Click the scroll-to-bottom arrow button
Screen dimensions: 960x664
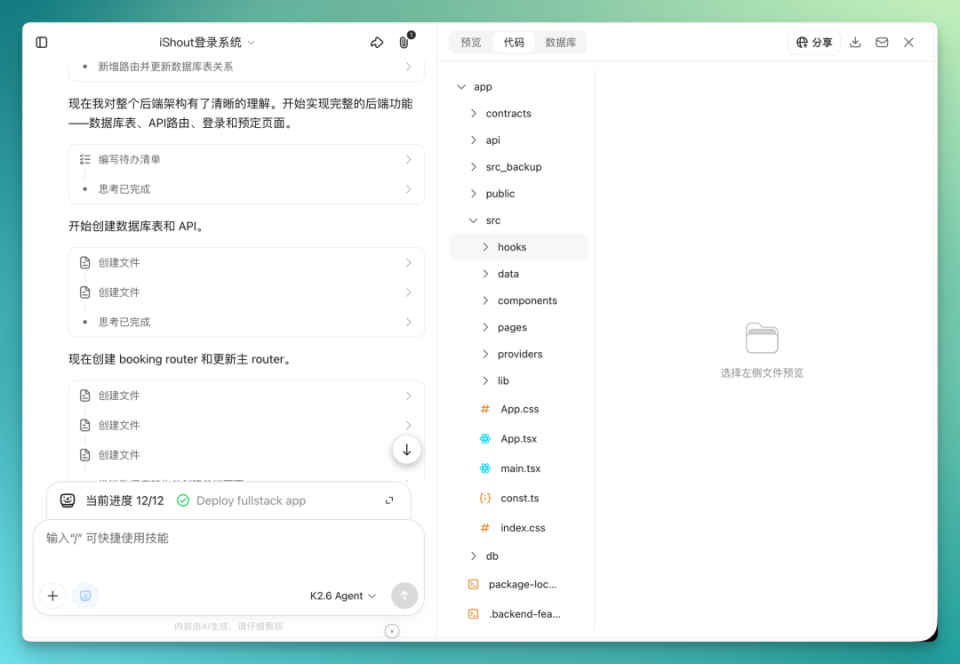(x=407, y=450)
